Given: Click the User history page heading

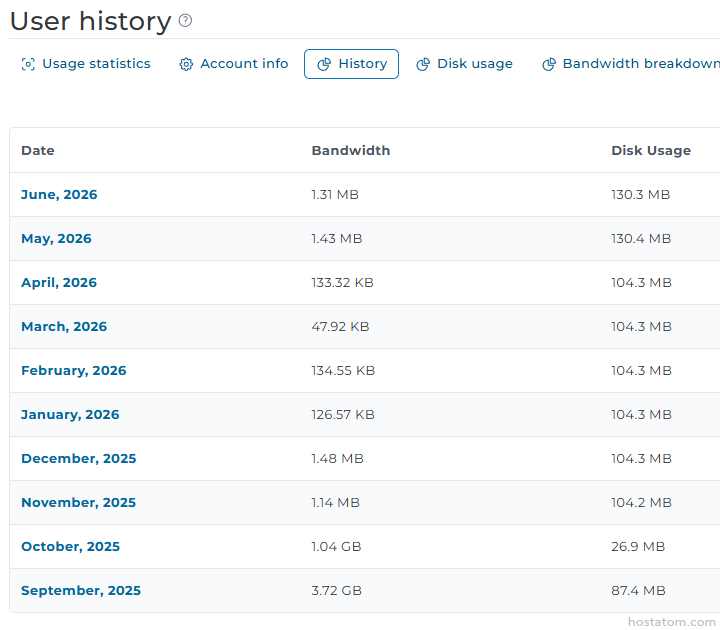Looking at the screenshot, I should pyautogui.click(x=90, y=21).
